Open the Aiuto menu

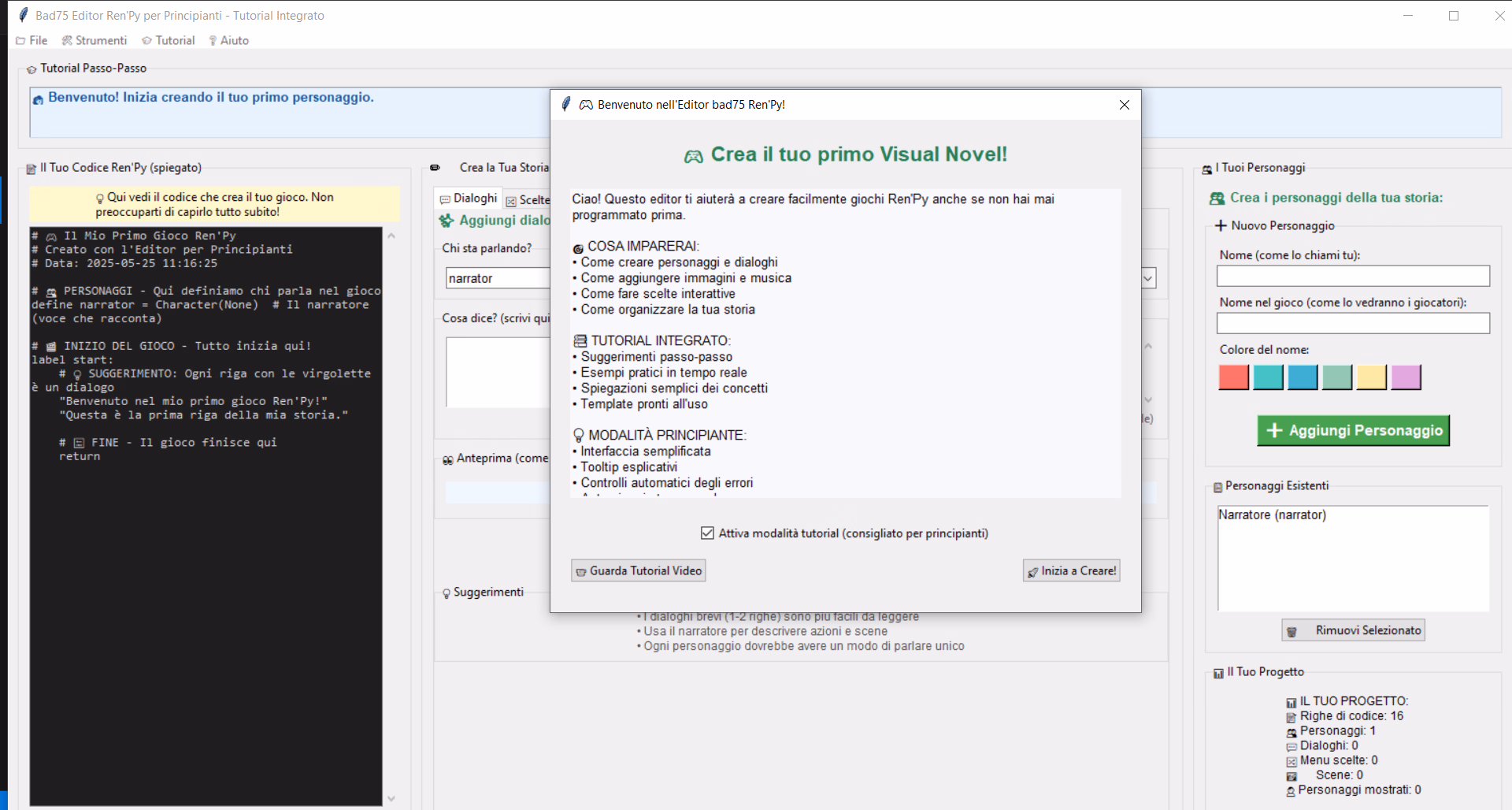(x=229, y=40)
